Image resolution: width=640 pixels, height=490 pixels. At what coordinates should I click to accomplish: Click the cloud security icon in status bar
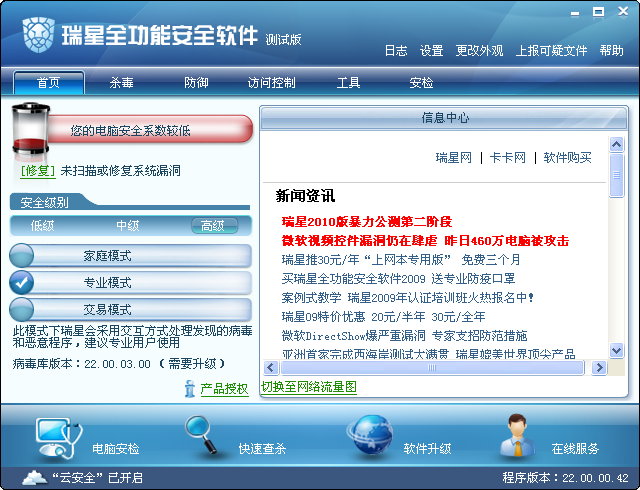point(35,477)
